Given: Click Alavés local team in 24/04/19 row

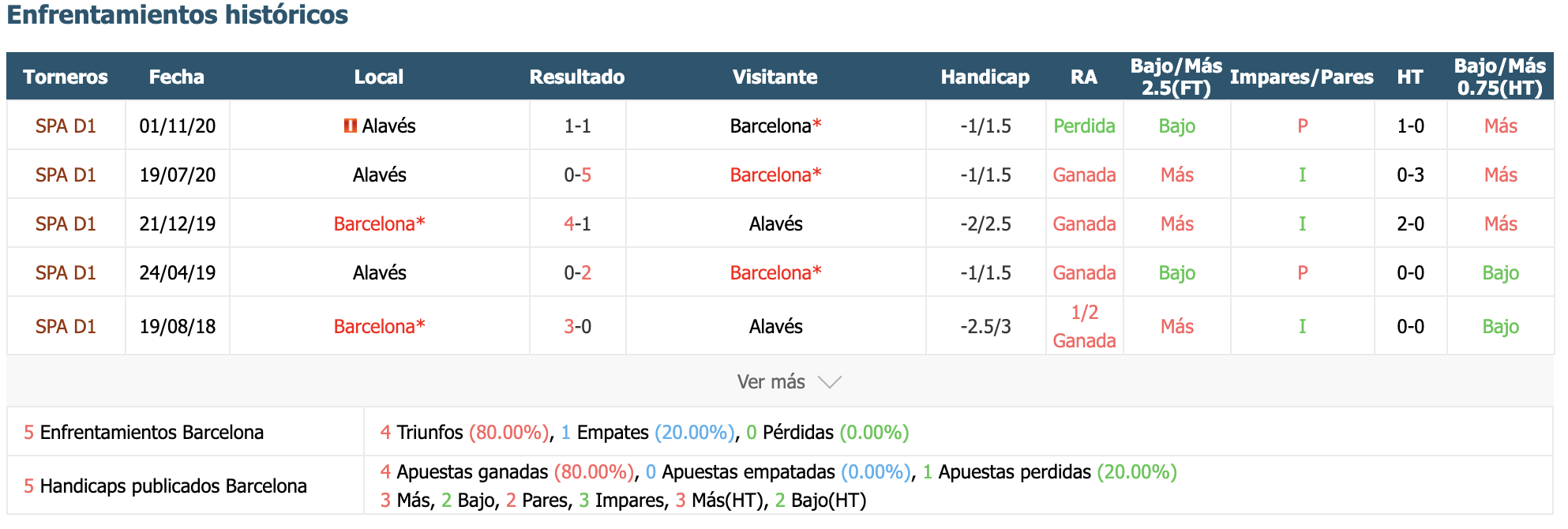Looking at the screenshot, I should click(x=379, y=272).
